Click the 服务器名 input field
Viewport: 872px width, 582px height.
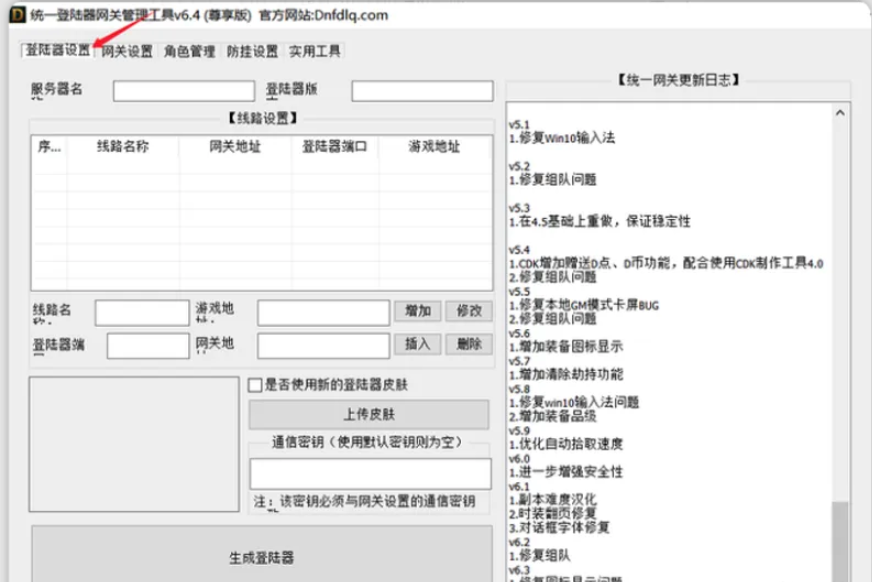[x=183, y=90]
